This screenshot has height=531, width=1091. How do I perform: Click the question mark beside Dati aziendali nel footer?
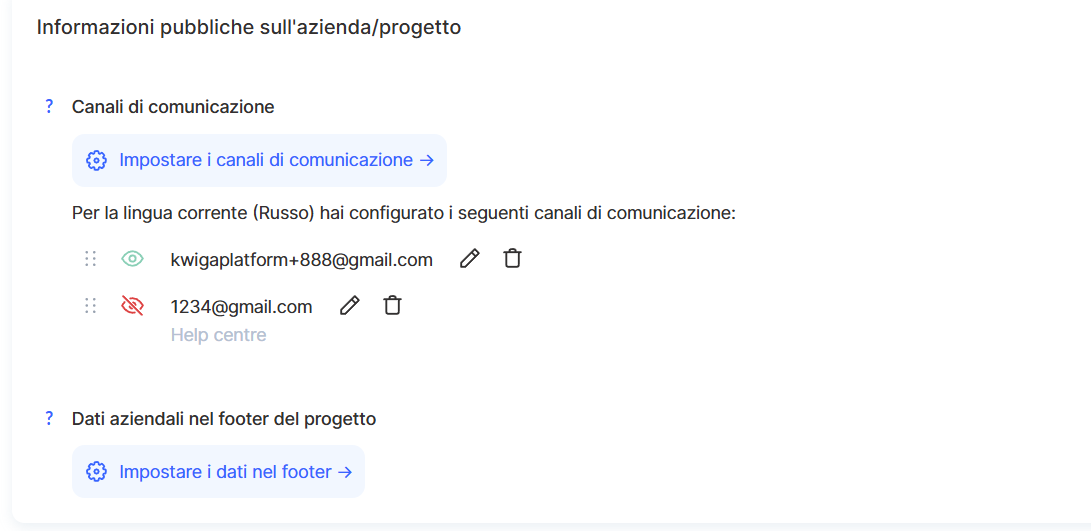tap(49, 419)
